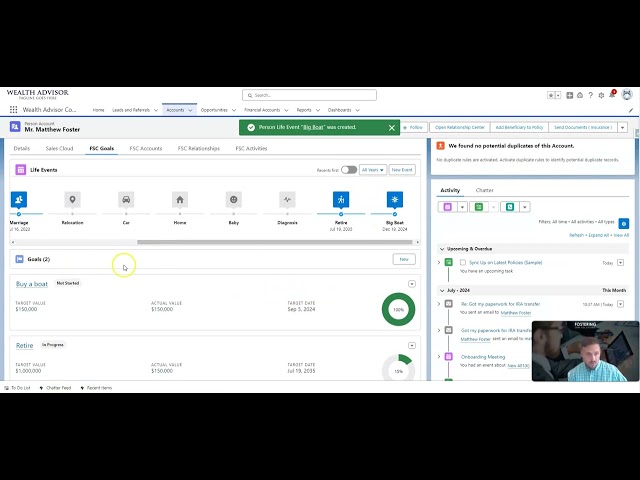Select the Big Boat life event icon

coord(395,200)
